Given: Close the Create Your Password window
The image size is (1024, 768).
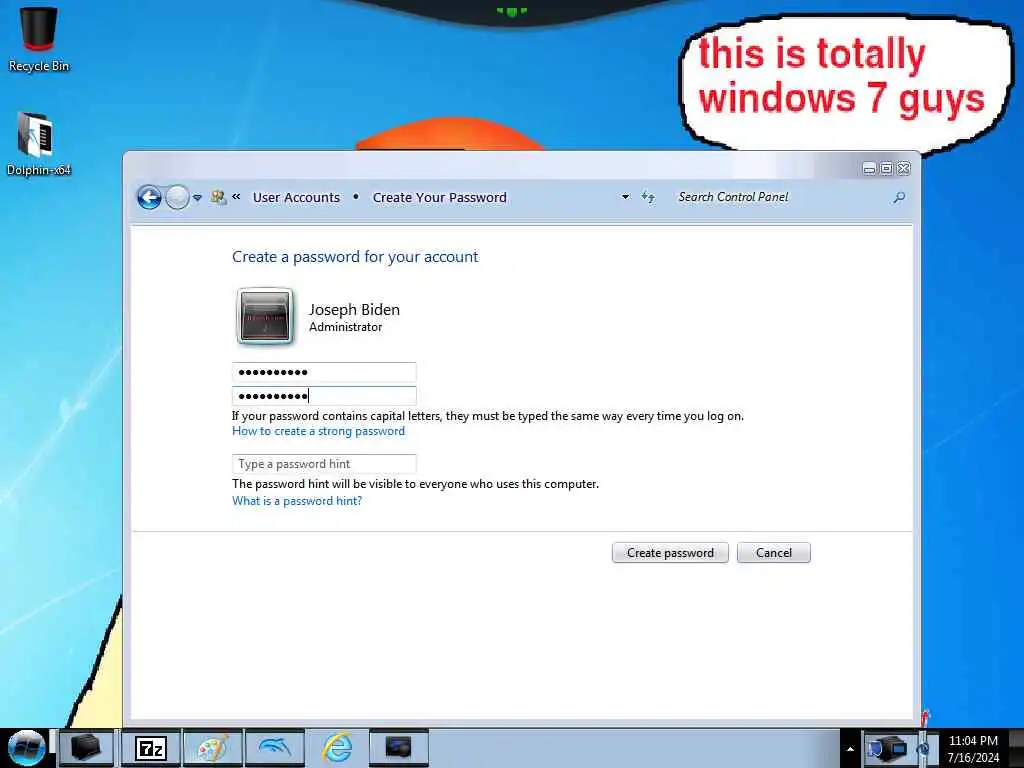Looking at the screenshot, I should [x=904, y=168].
